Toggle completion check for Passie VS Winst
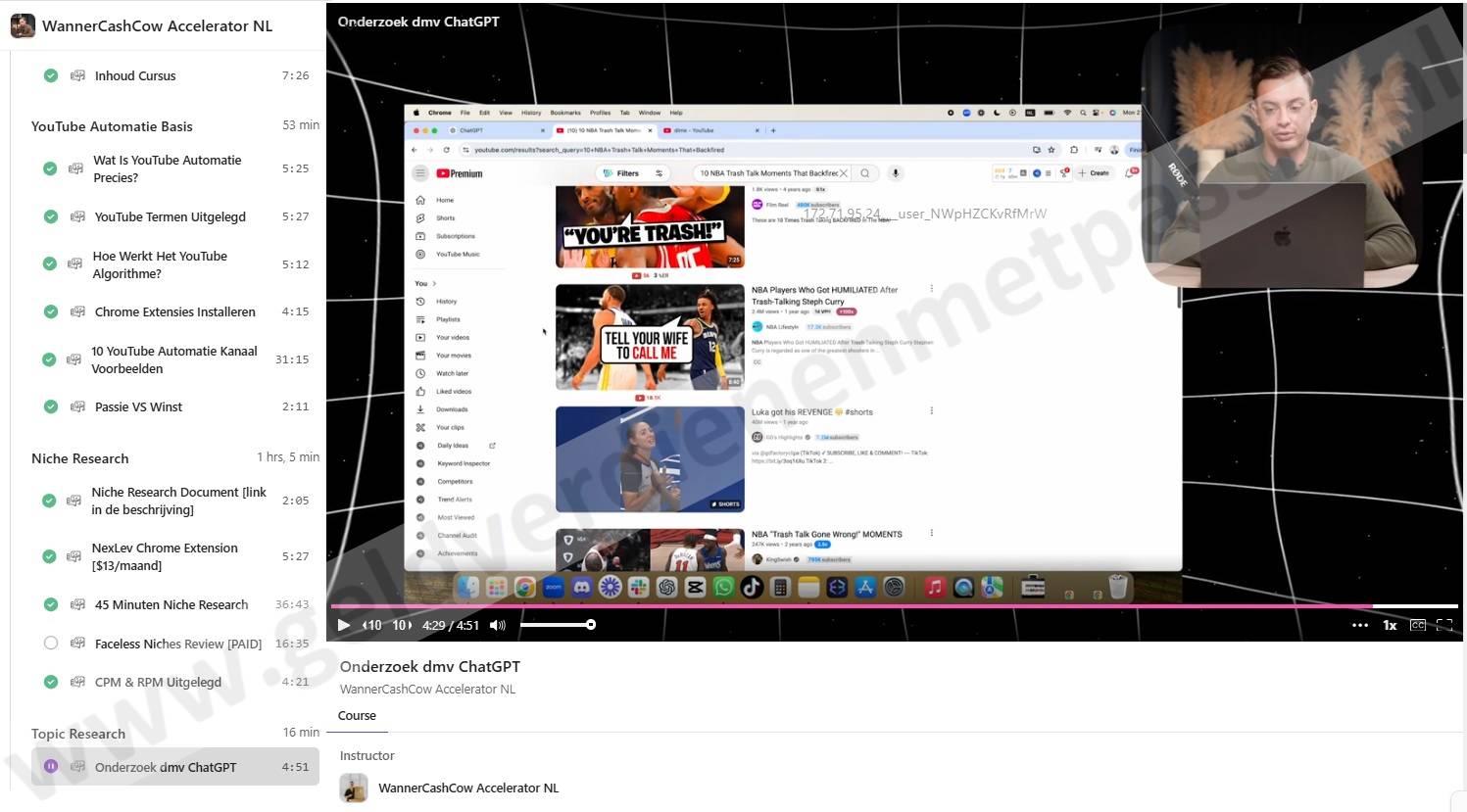Viewport: 1467px width, 812px height. (x=51, y=406)
